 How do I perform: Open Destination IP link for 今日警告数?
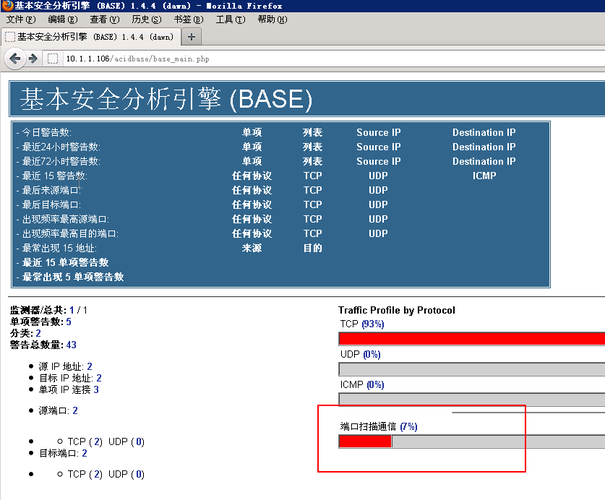coord(484,132)
